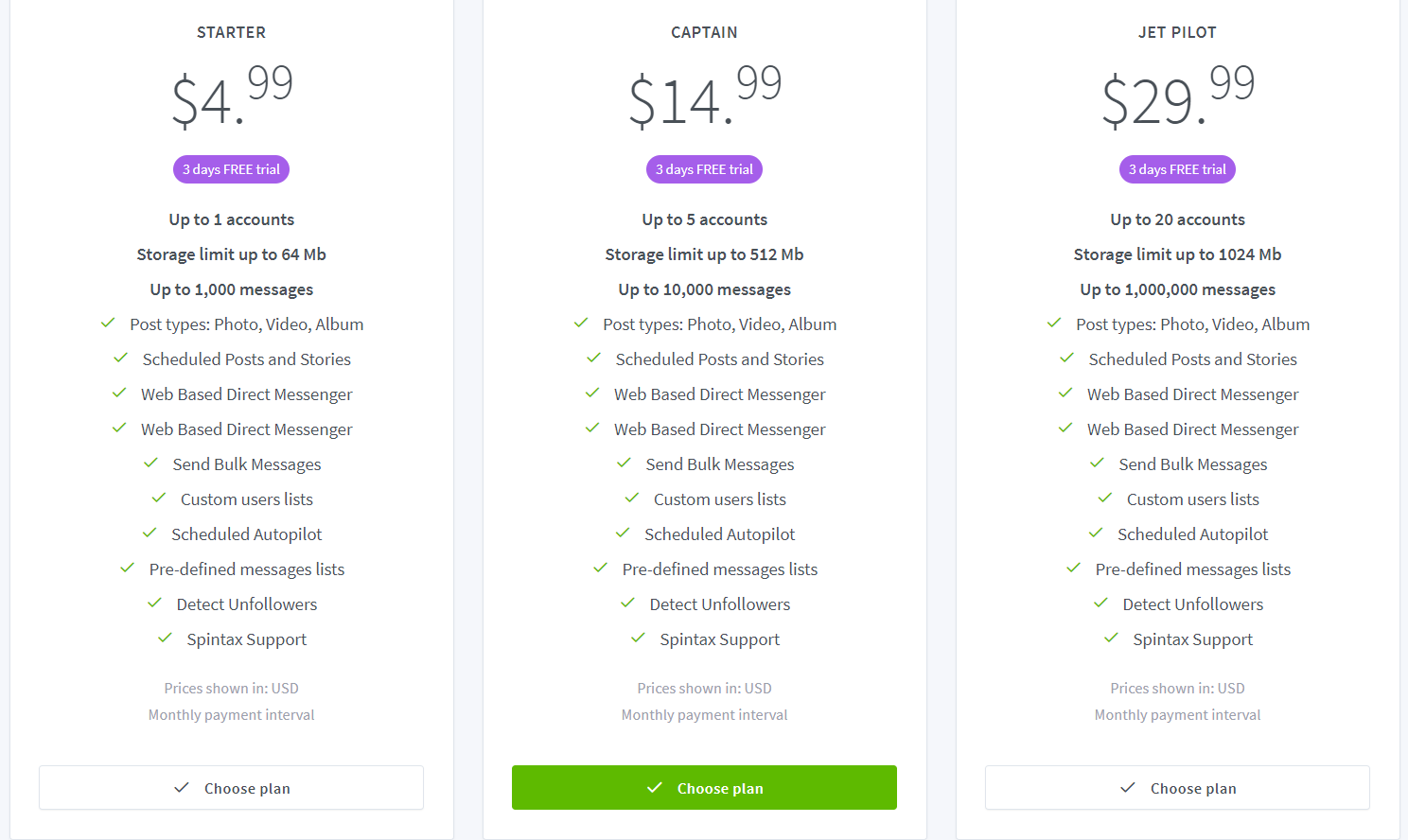This screenshot has height=840, width=1408.
Task: Choose the Starter plan
Action: (231, 788)
